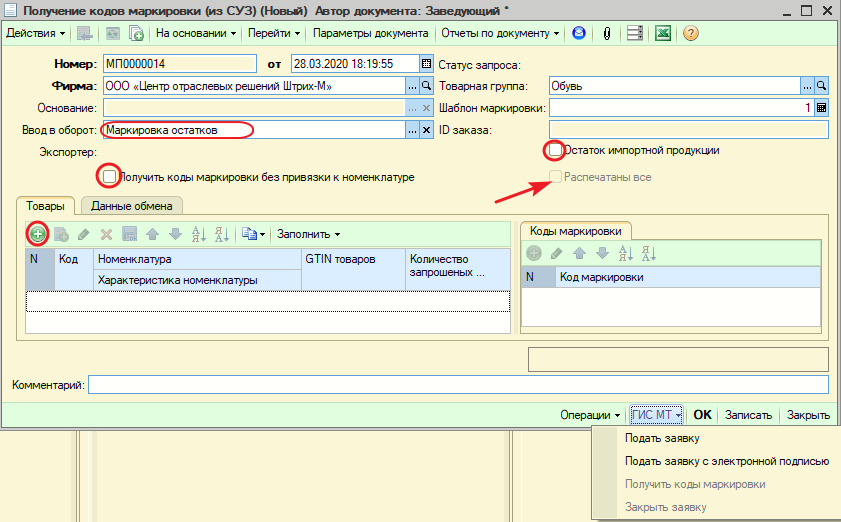Click the green Excel export icon
Viewport: 841px width, 522px height.
point(662,33)
